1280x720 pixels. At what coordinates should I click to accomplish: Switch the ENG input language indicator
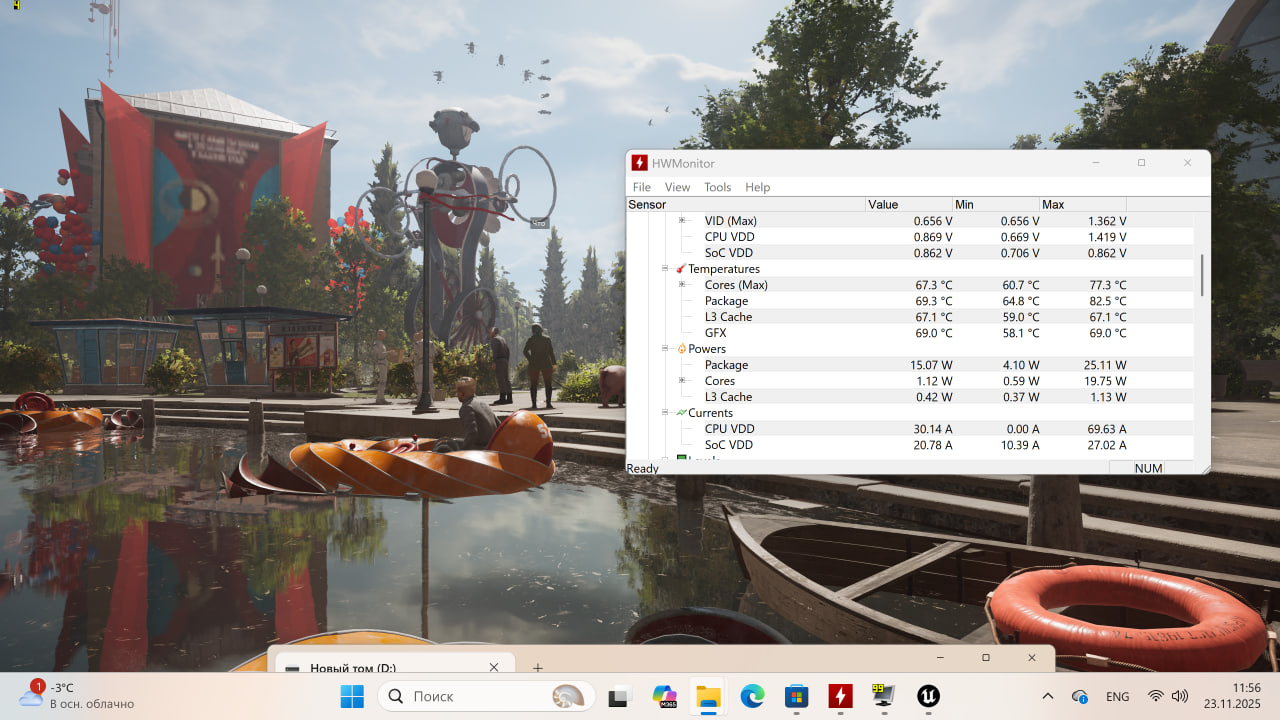tap(1117, 696)
